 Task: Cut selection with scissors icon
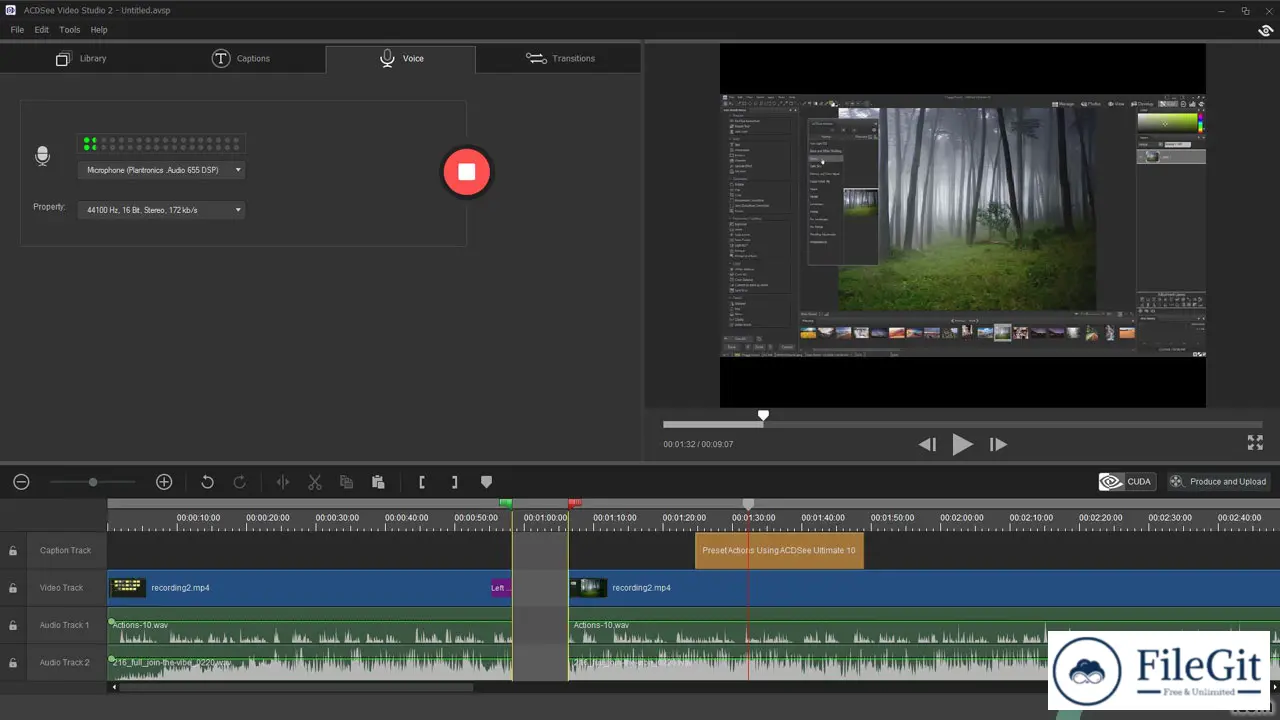click(x=315, y=482)
